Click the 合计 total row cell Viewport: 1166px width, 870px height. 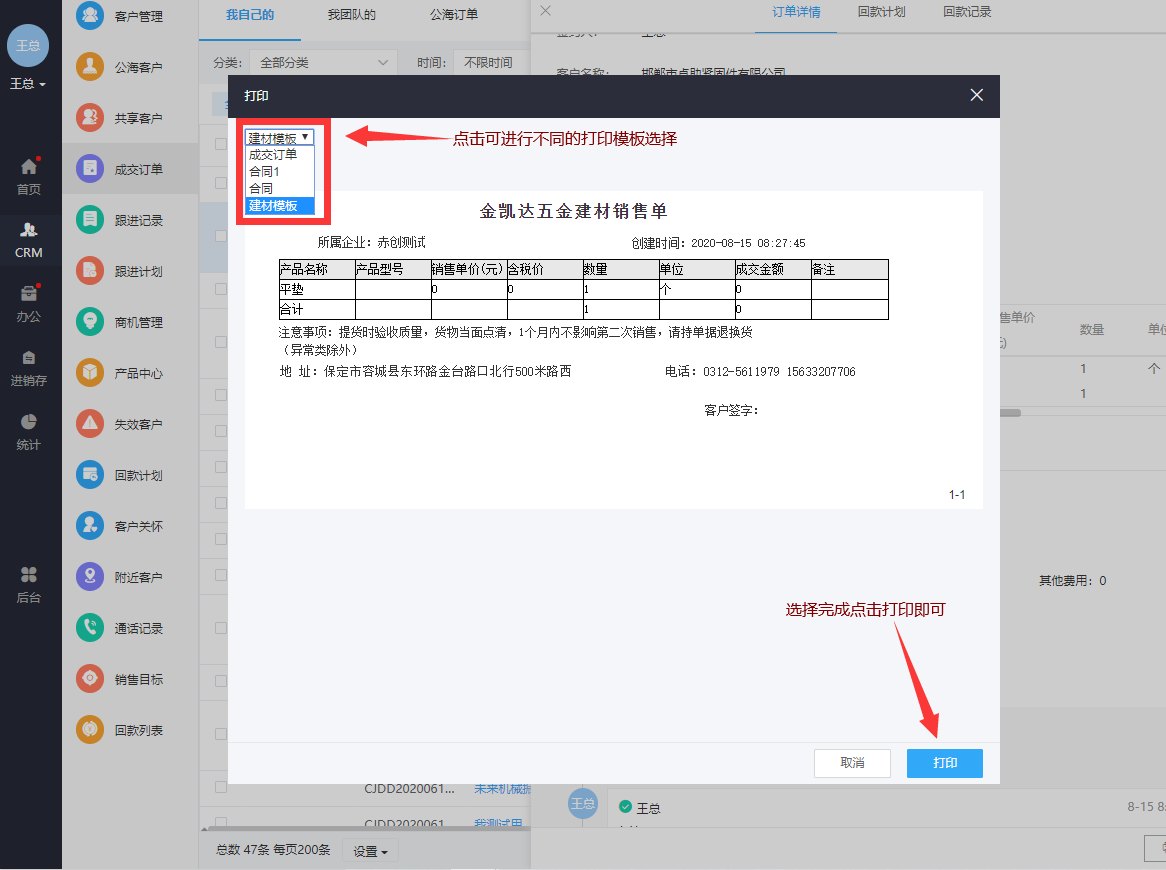coord(318,309)
